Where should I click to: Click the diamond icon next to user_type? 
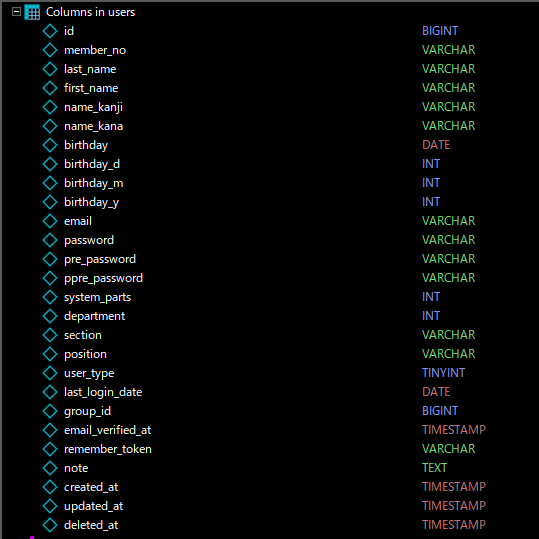[50, 373]
